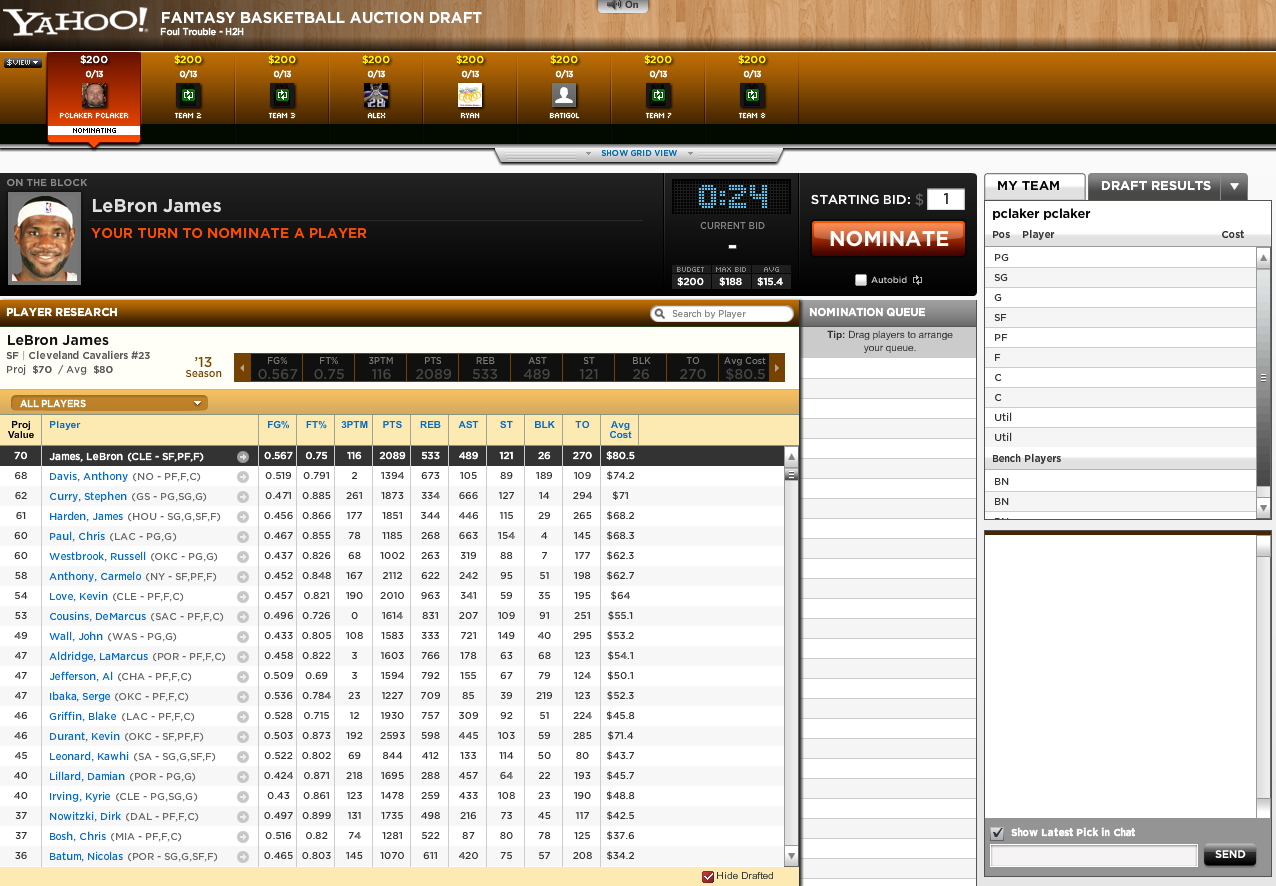Open the All Players filter dropdown
This screenshot has height=886, width=1276.
(109, 403)
